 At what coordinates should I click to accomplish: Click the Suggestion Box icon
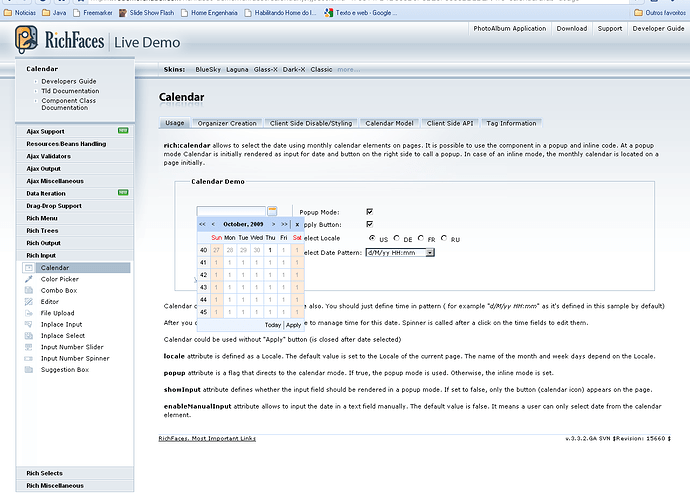tap(29, 370)
